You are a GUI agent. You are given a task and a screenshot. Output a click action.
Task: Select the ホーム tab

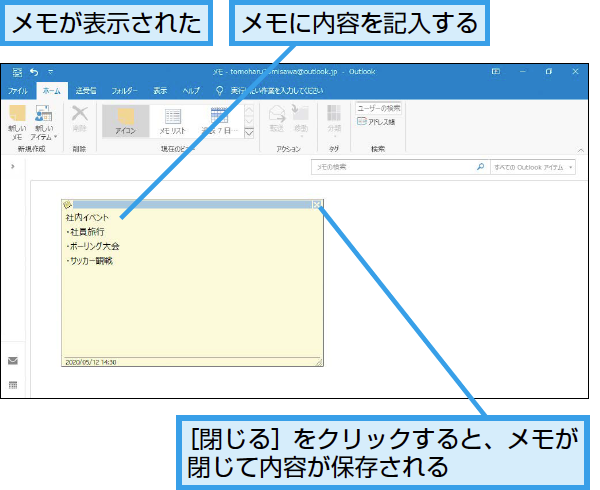[52, 91]
